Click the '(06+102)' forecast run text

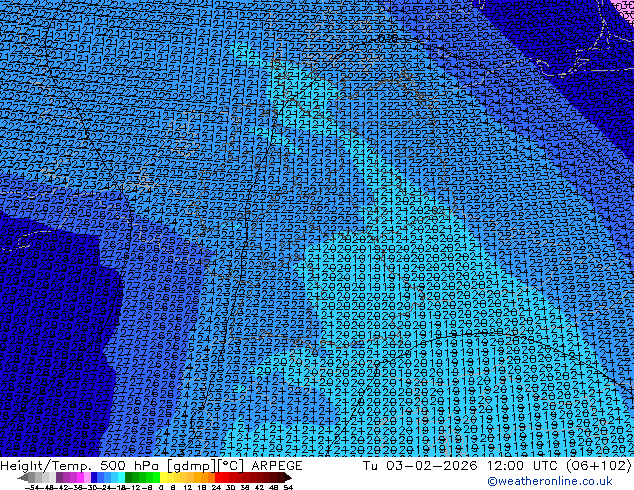click(x=600, y=466)
